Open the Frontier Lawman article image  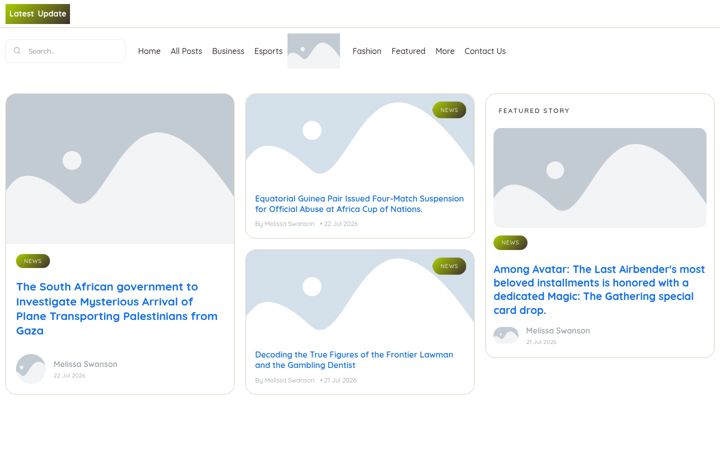tap(360, 296)
